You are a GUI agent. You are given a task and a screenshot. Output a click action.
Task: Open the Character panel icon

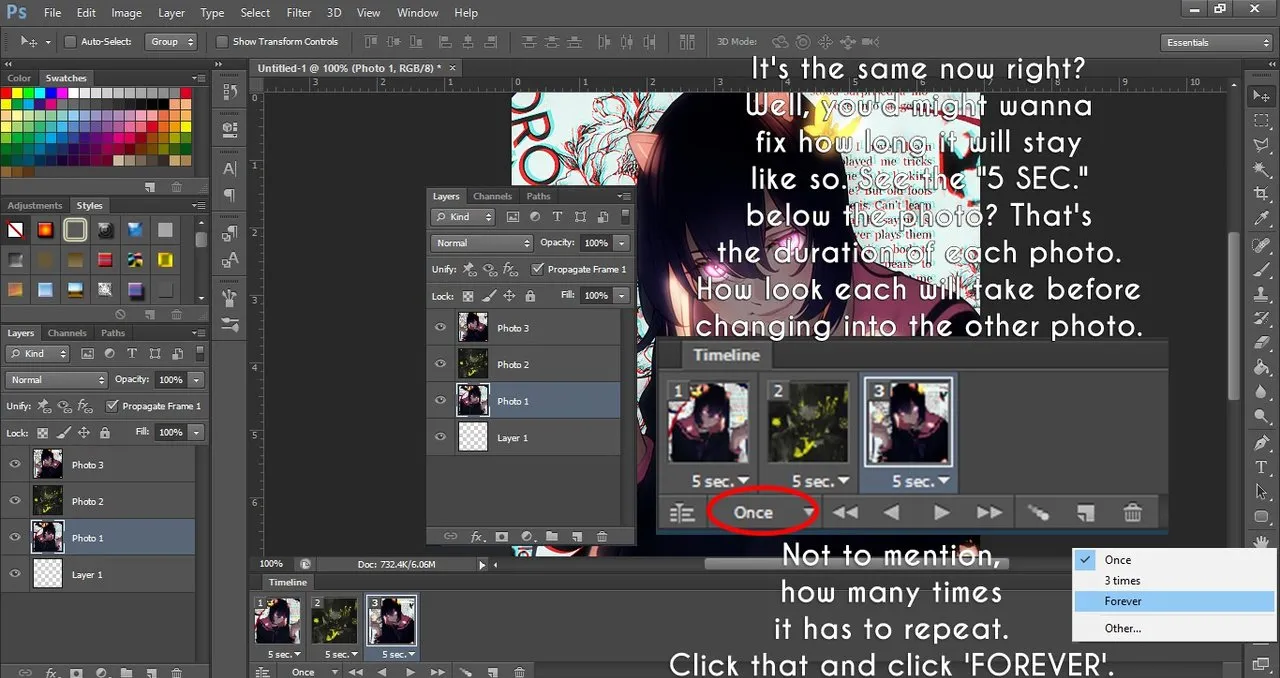(x=229, y=169)
